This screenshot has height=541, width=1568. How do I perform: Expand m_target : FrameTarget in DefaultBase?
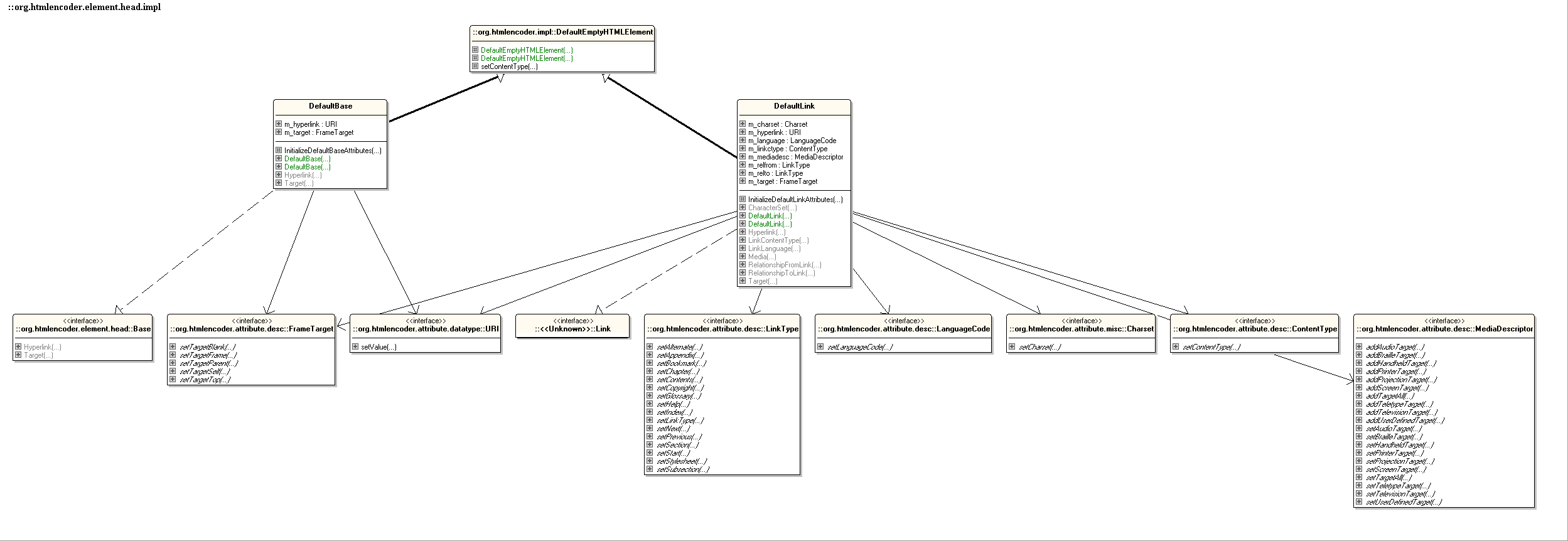click(279, 132)
